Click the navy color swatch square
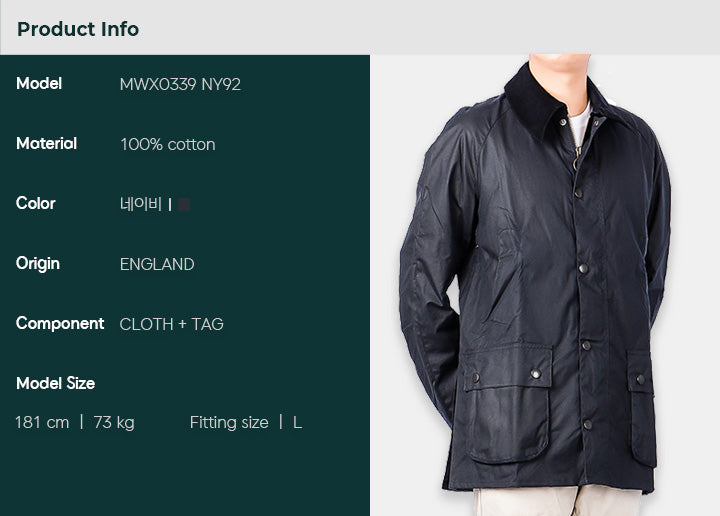 tap(184, 204)
